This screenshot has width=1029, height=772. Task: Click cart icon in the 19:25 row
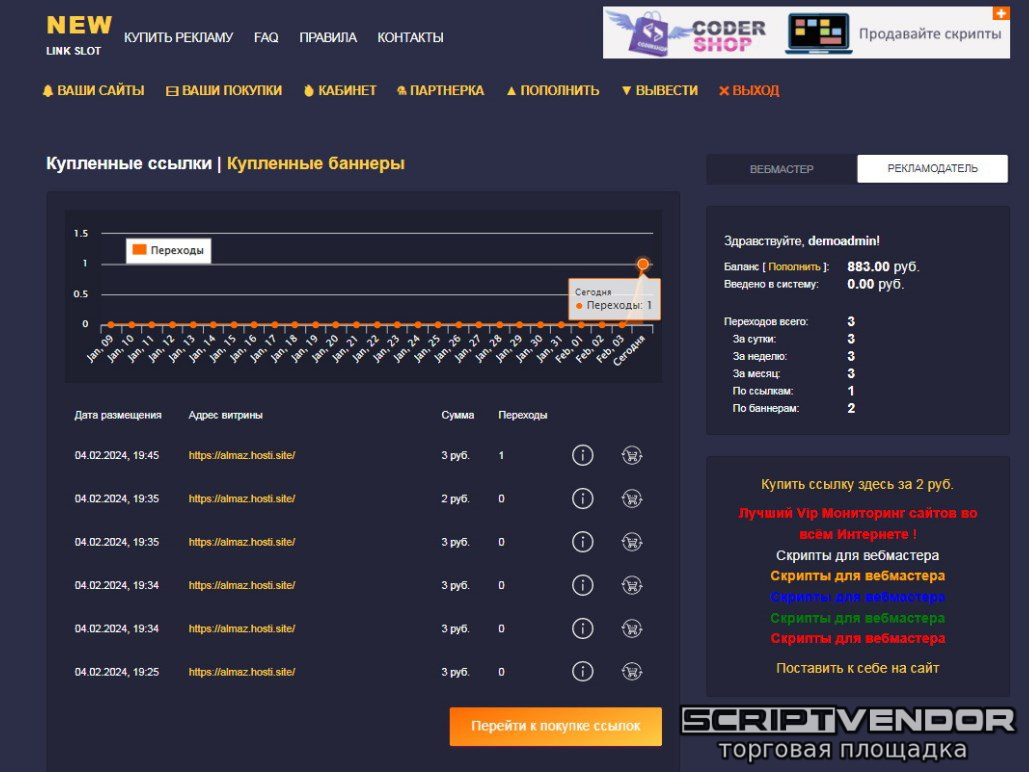pyautogui.click(x=631, y=672)
